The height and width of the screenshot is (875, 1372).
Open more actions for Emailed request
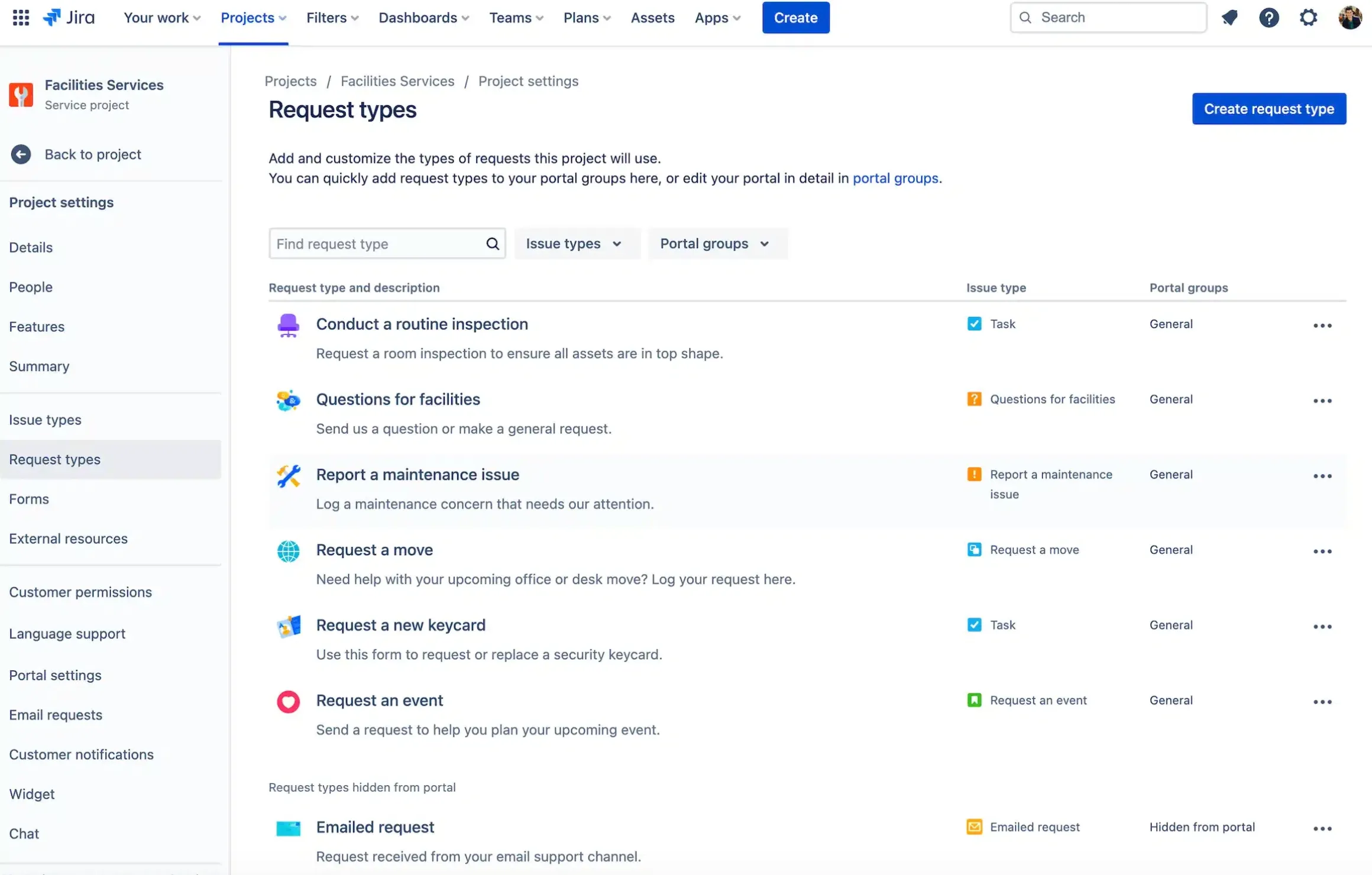[x=1322, y=828]
